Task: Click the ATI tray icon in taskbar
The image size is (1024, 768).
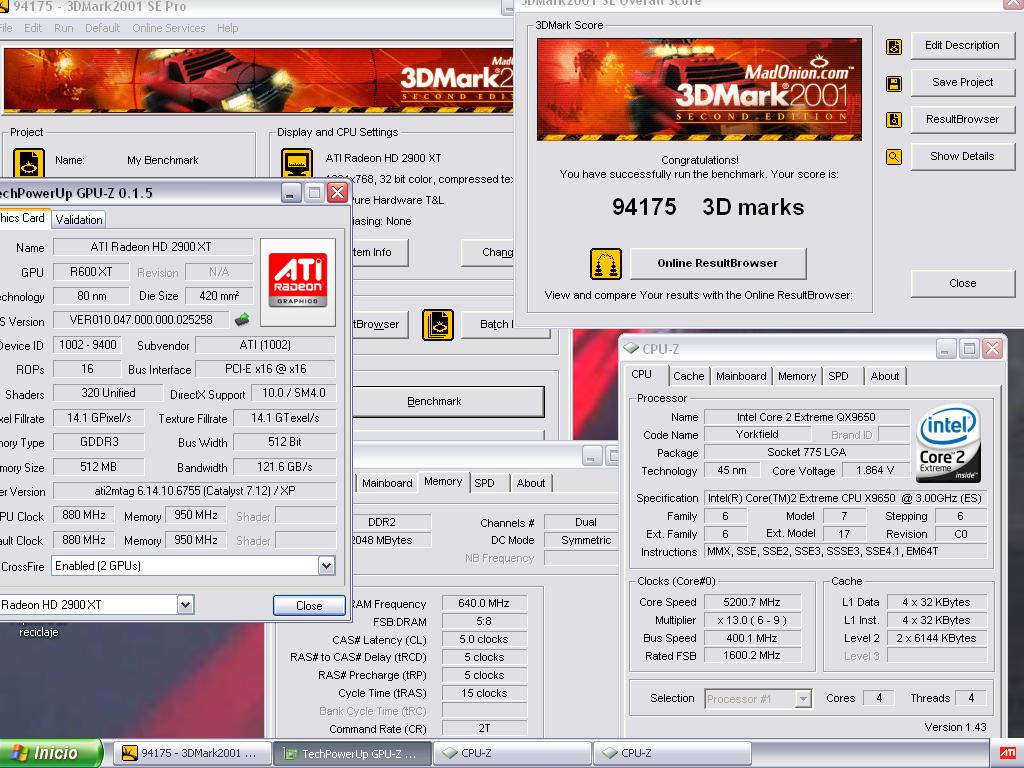Action: (x=1008, y=753)
